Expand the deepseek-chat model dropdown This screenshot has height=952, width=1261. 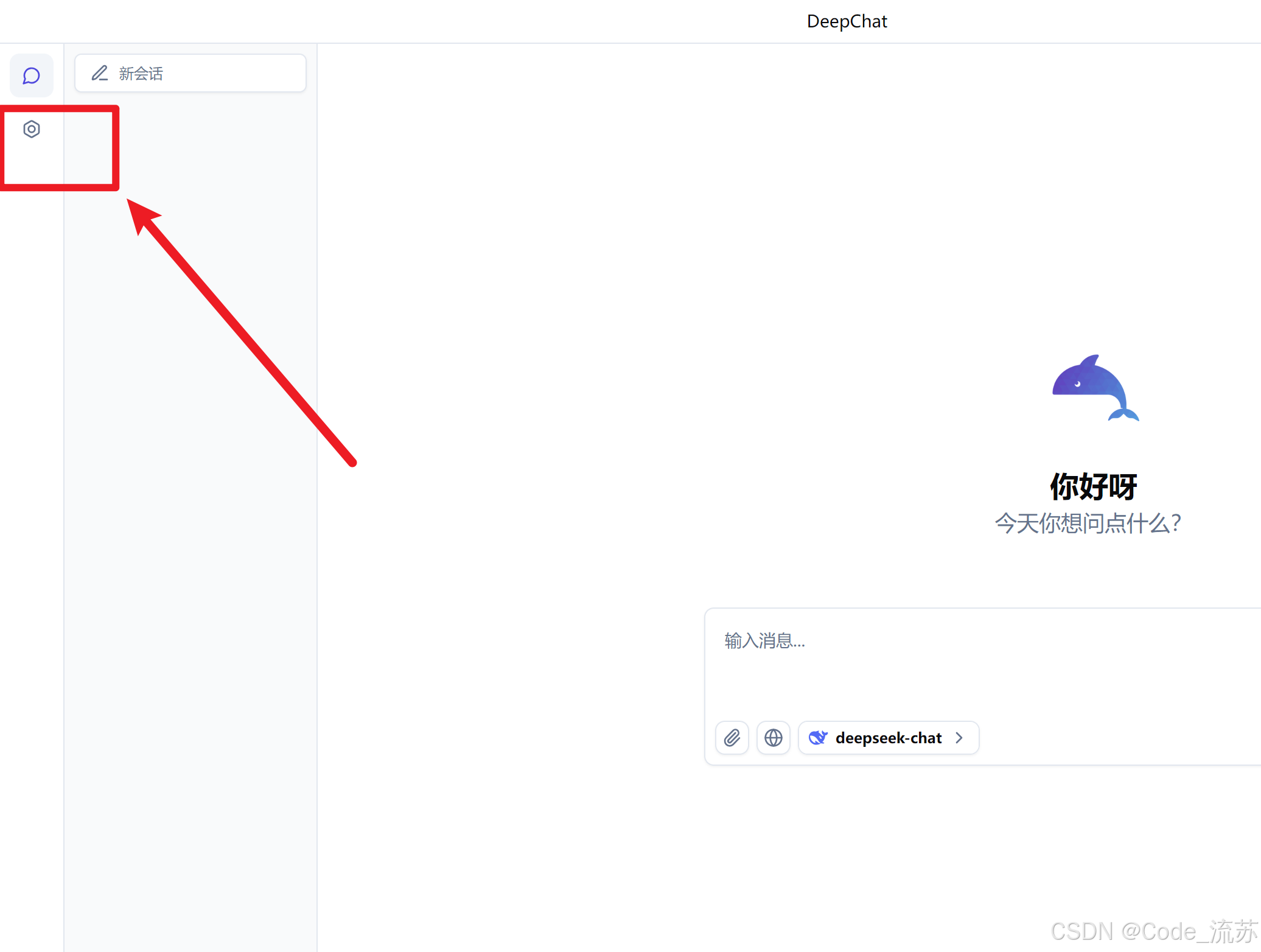(889, 738)
